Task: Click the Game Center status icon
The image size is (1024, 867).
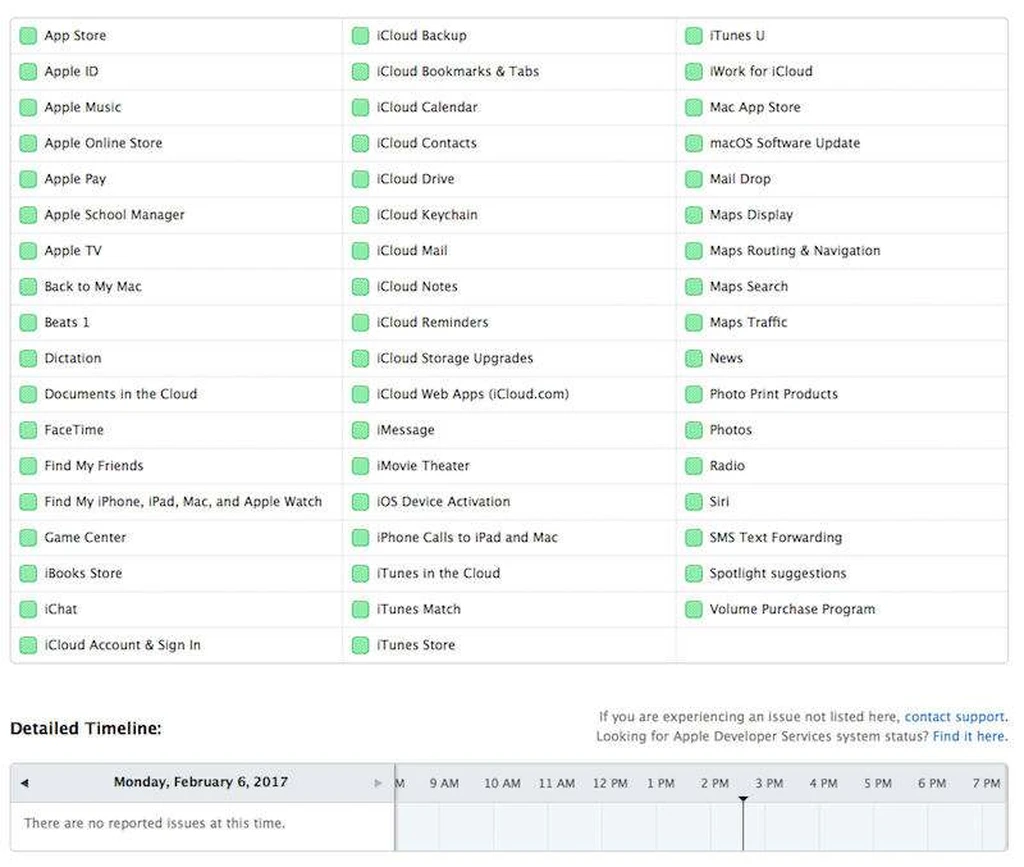Action: pyautogui.click(x=28, y=538)
